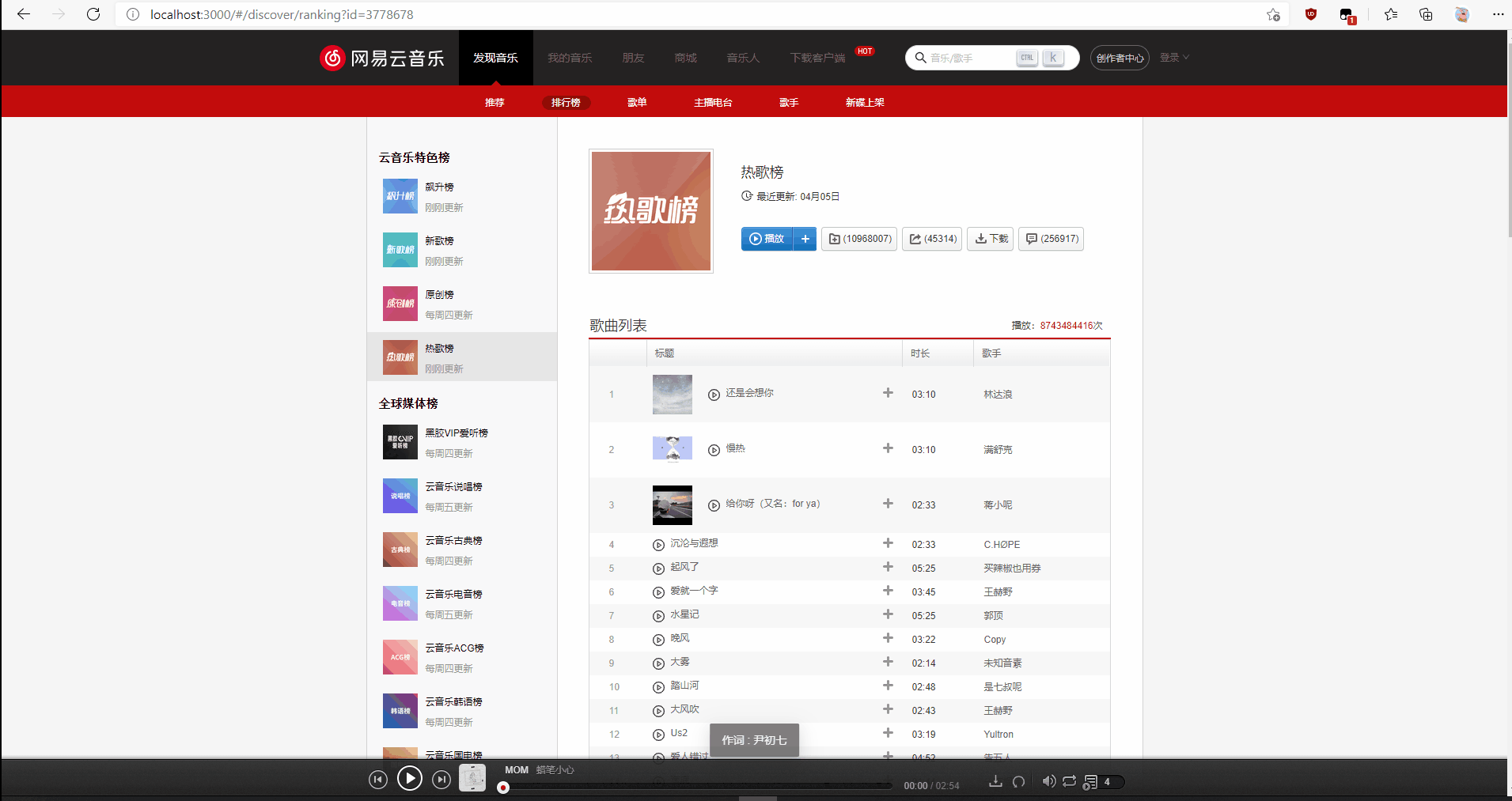Select the 原创榜 chart in sidebar
The image size is (1512, 801).
click(x=462, y=304)
